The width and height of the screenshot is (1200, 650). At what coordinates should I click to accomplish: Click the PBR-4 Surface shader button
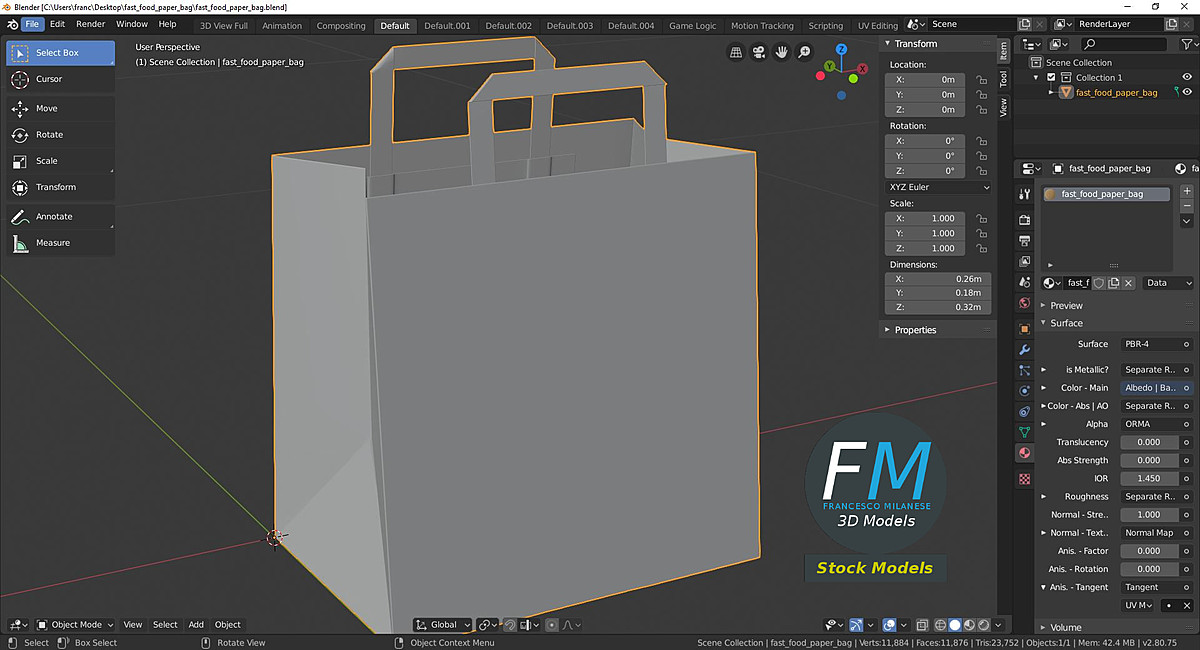coord(1156,344)
